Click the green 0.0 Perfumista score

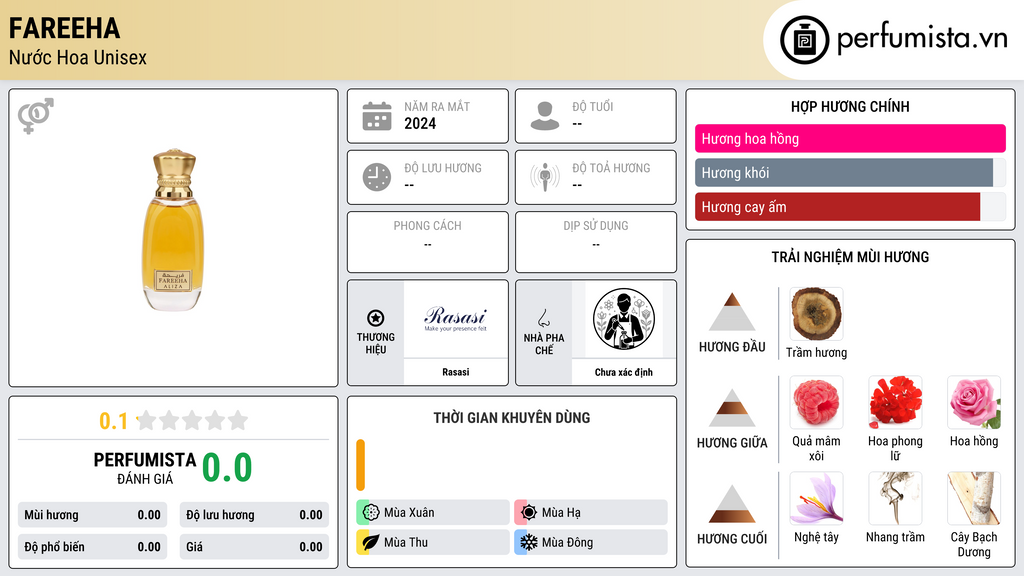point(227,468)
